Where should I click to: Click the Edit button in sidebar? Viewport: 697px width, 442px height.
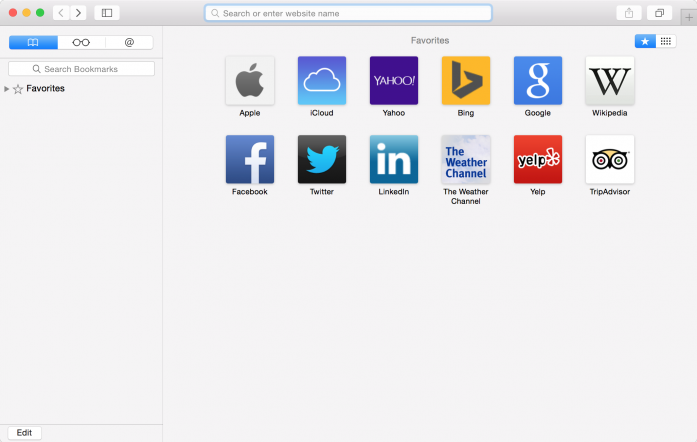click(24, 433)
